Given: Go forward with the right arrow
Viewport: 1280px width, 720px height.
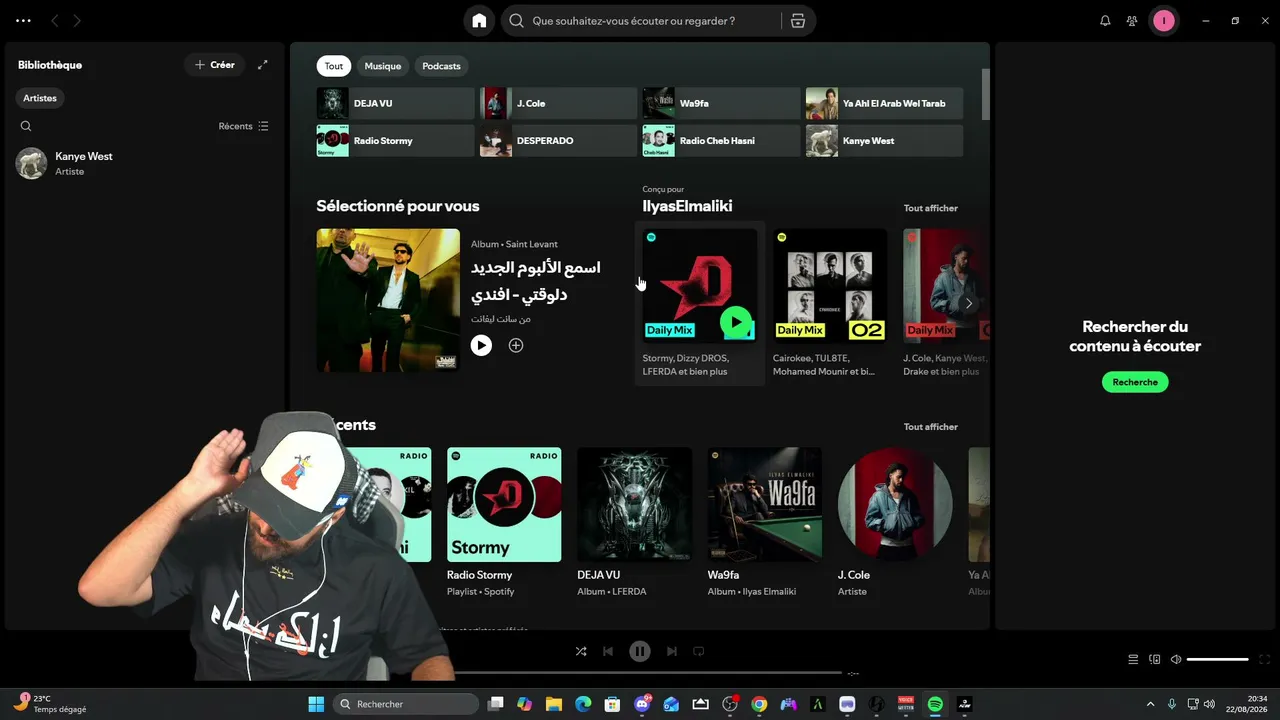Looking at the screenshot, I should click(x=77, y=21).
